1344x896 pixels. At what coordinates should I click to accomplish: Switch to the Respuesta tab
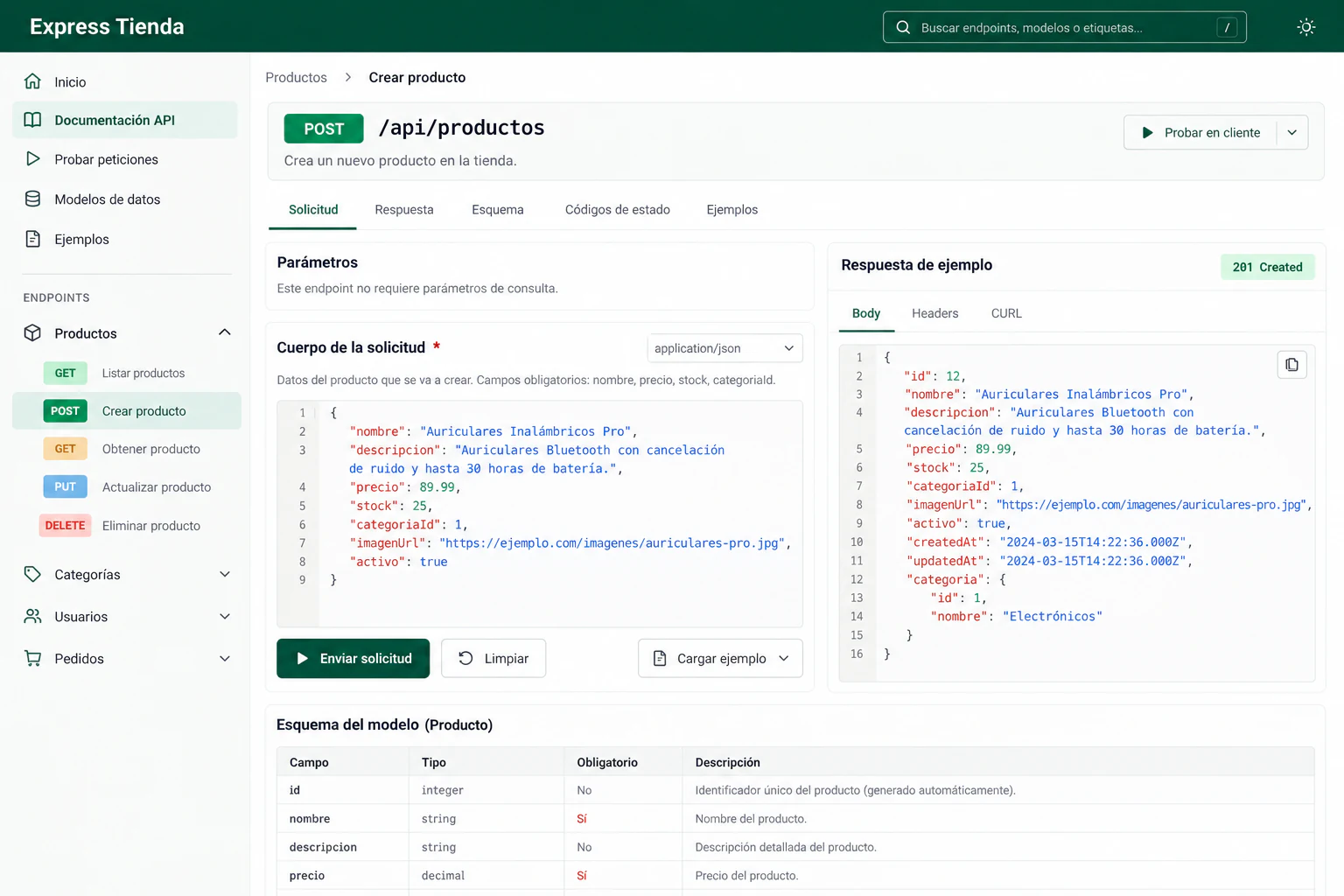404,210
